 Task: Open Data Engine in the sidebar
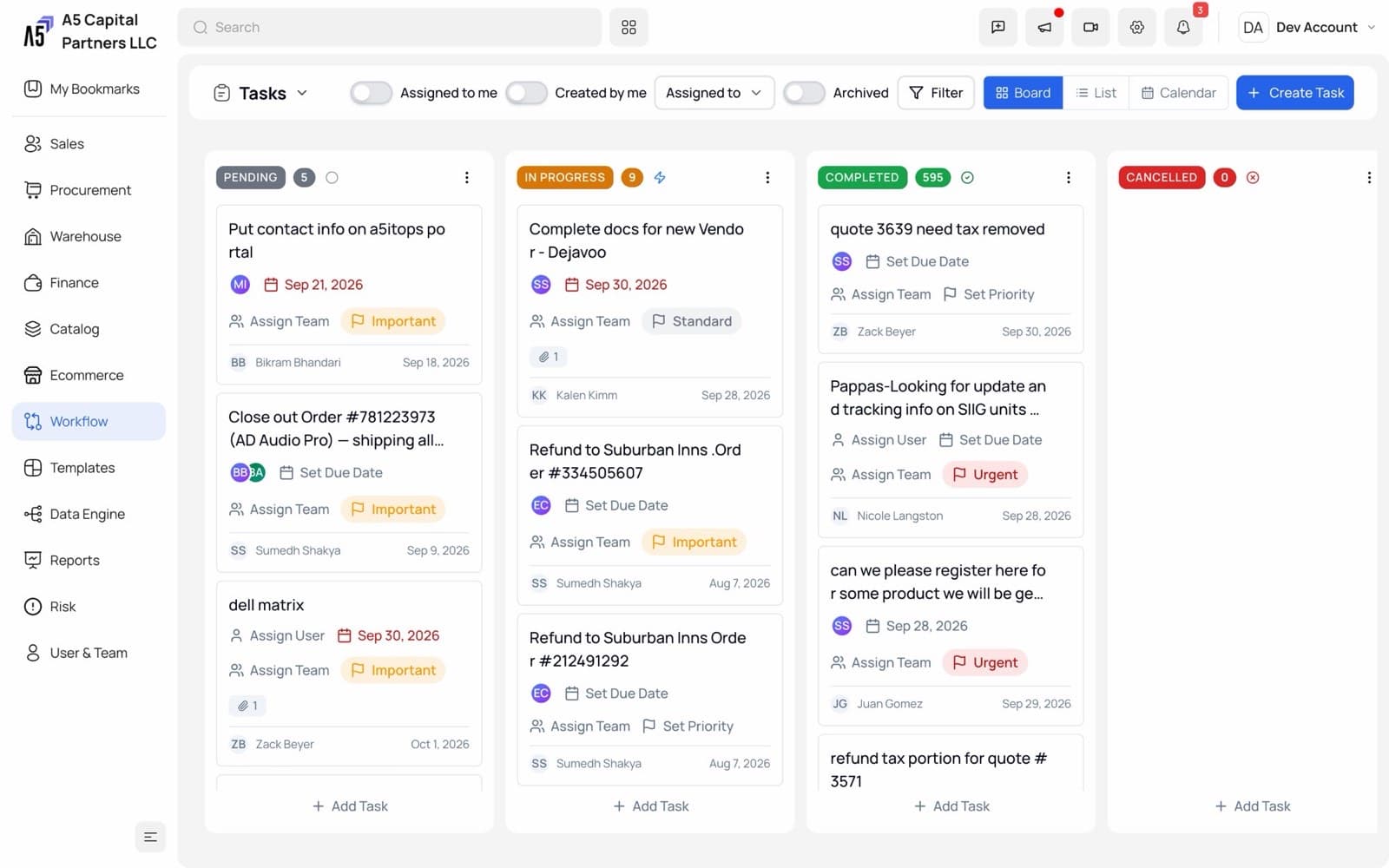click(x=89, y=514)
